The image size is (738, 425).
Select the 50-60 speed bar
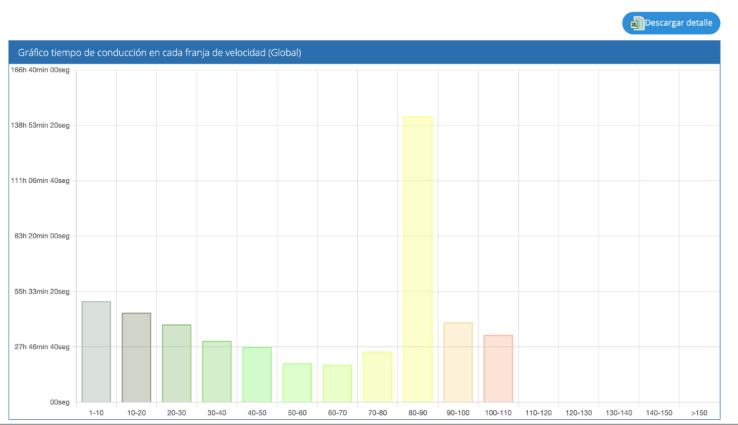(297, 382)
